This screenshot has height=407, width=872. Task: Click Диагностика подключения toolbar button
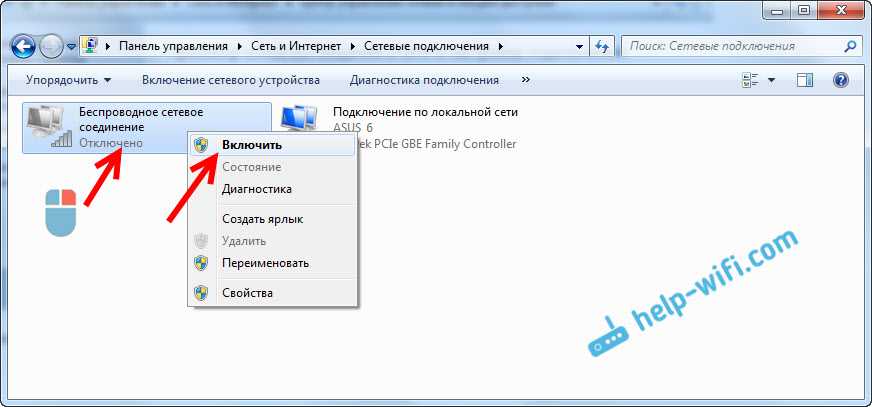click(424, 80)
